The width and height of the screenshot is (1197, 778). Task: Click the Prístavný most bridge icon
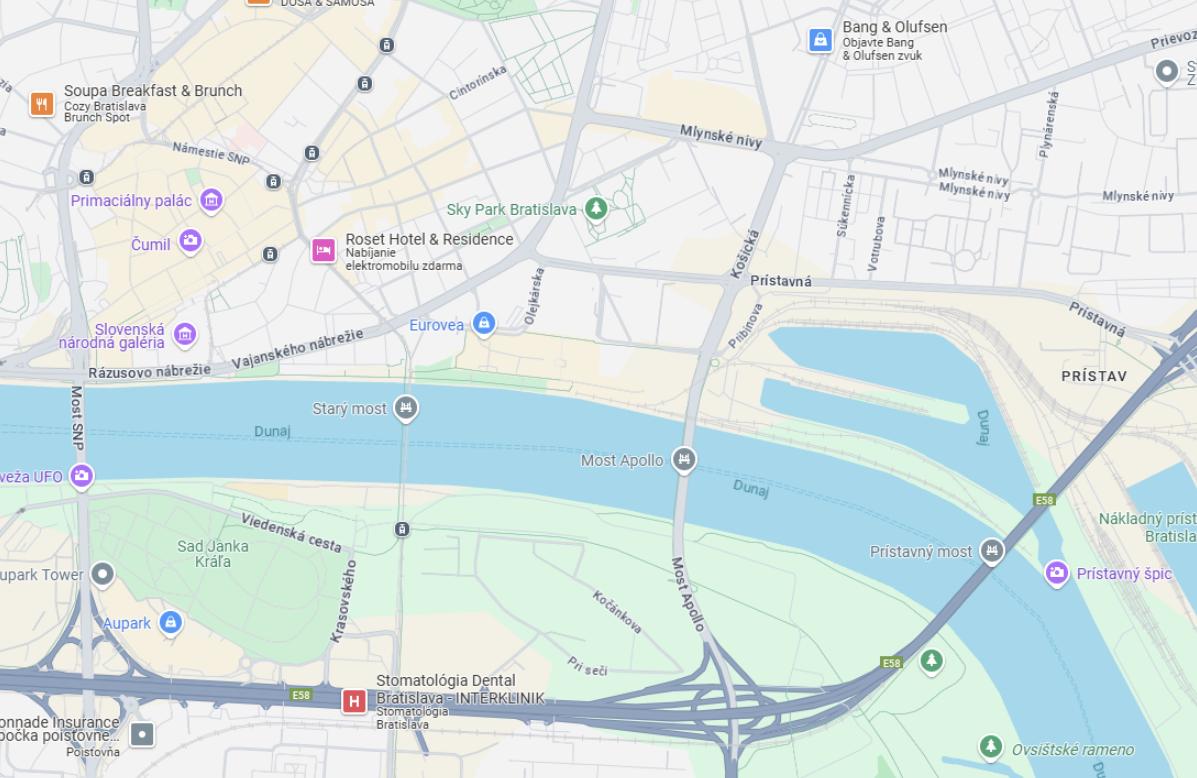(x=992, y=550)
